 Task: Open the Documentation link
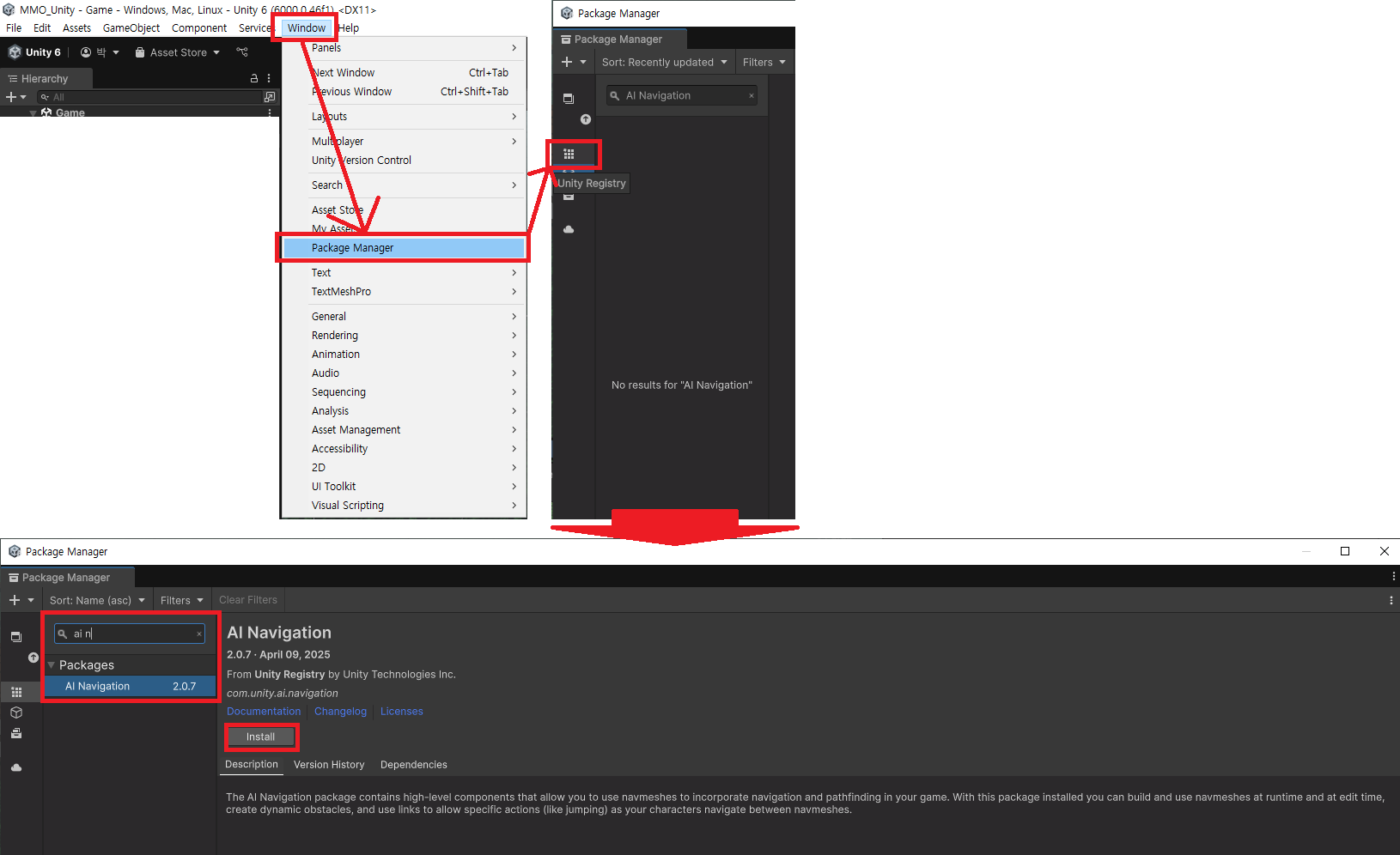tap(264, 712)
